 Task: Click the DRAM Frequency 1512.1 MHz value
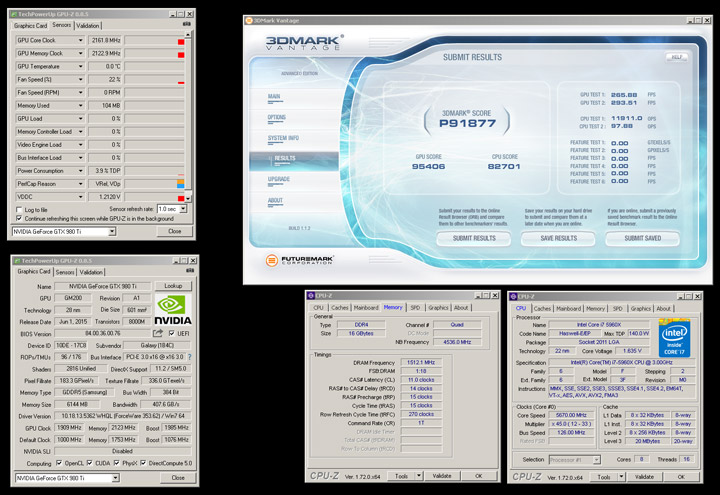tap(421, 362)
